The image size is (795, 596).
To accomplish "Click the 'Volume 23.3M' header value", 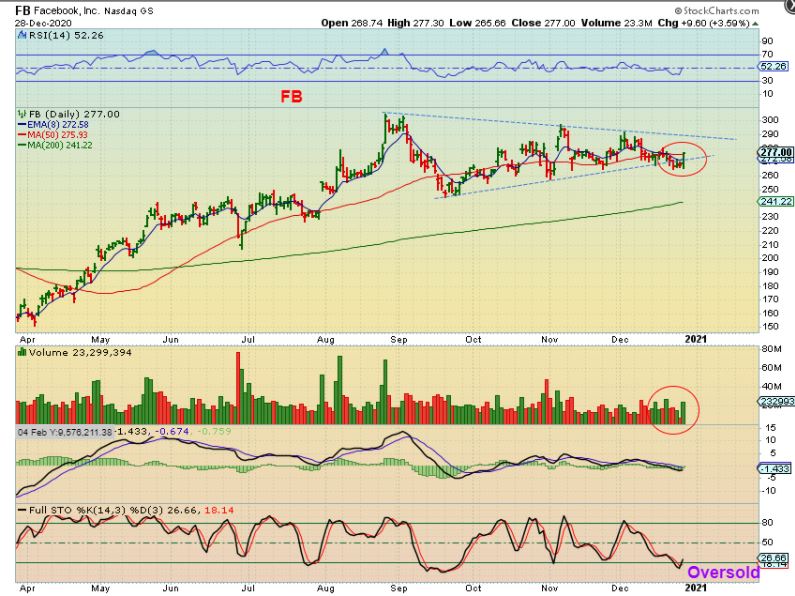I will [617, 23].
